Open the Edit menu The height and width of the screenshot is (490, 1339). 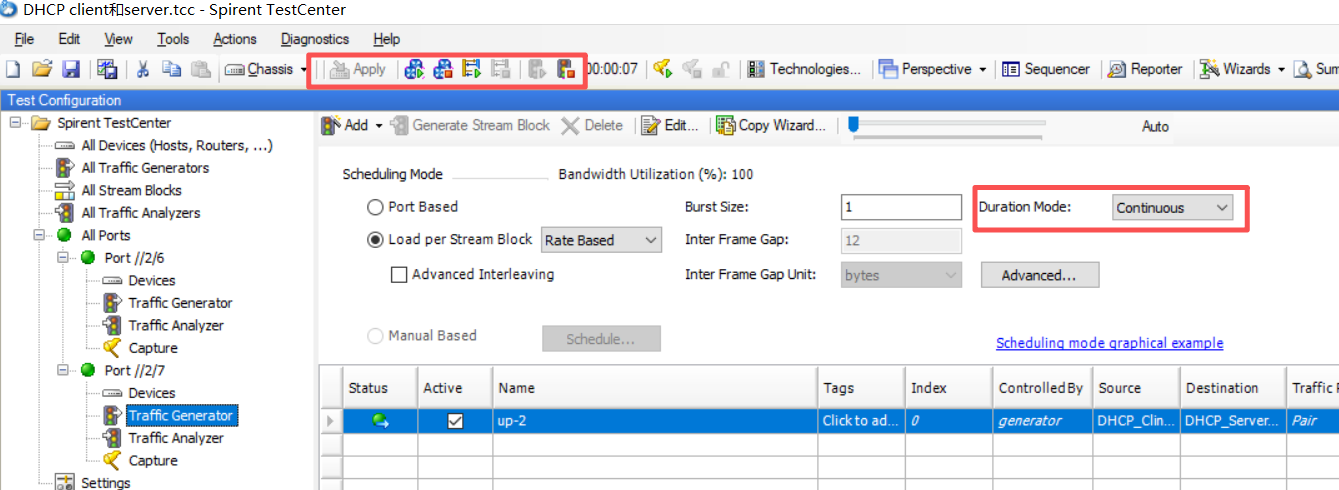point(69,39)
